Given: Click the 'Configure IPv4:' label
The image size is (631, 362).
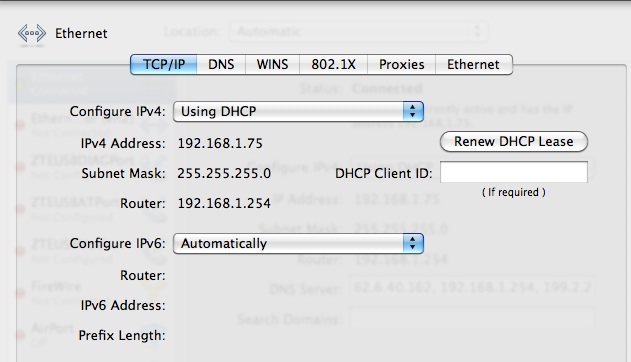Looking at the screenshot, I should [x=118, y=111].
